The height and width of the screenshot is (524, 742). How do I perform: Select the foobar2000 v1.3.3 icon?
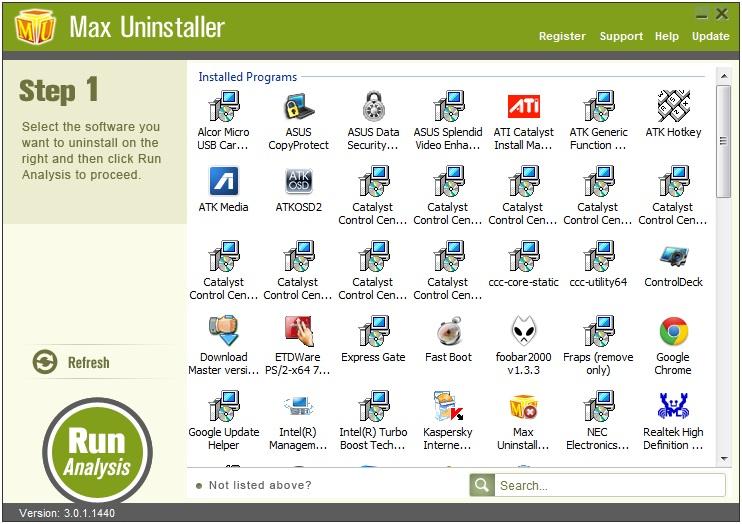pyautogui.click(x=523, y=331)
